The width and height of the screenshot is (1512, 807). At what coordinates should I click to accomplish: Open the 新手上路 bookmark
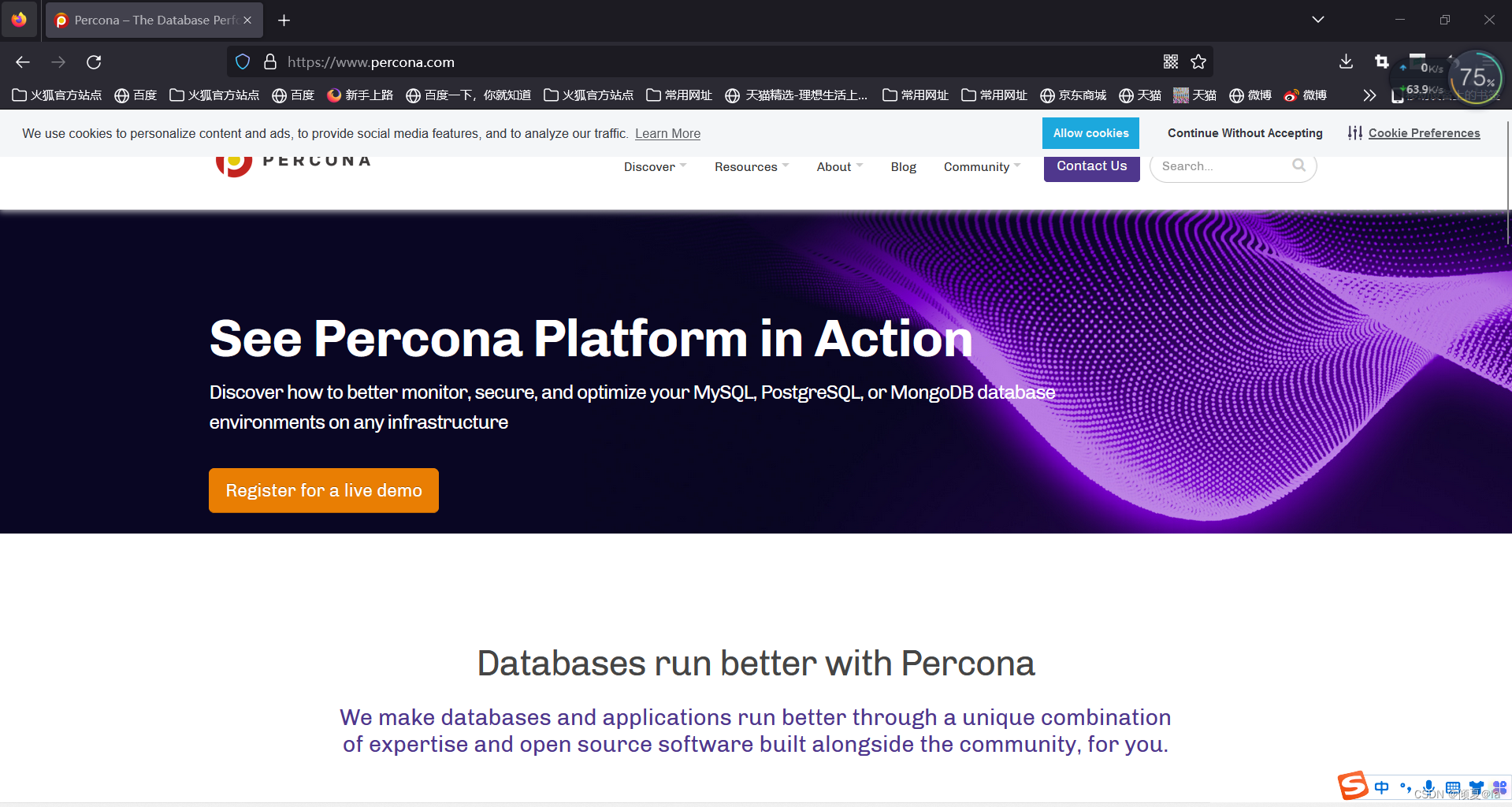point(359,95)
